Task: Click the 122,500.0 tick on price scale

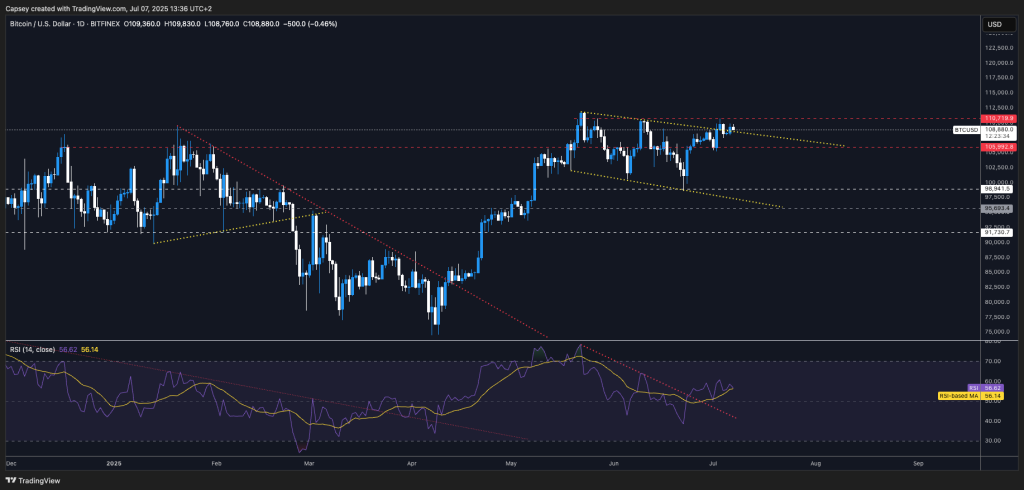Action: (999, 47)
